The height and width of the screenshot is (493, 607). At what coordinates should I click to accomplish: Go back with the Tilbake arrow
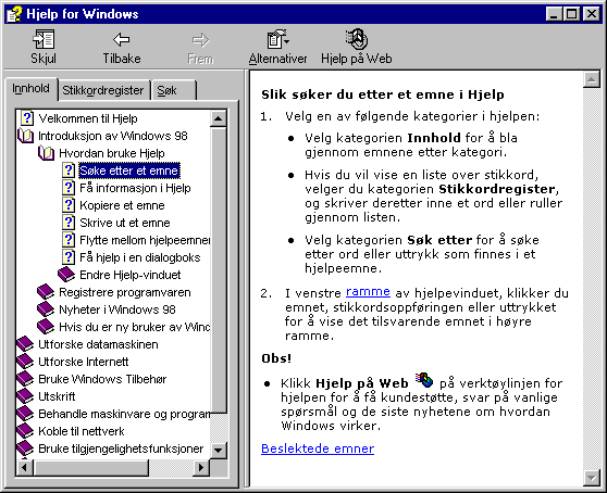point(121,39)
